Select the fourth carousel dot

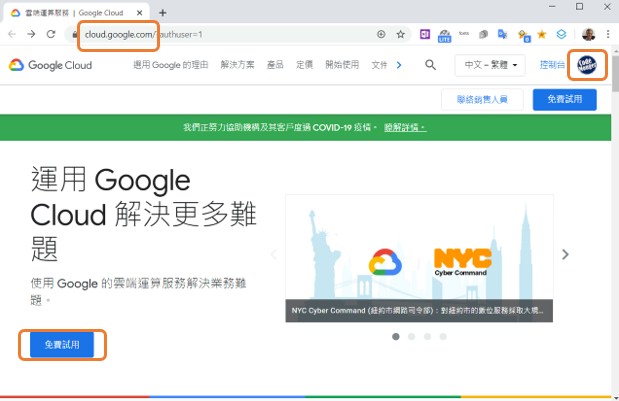[443, 336]
